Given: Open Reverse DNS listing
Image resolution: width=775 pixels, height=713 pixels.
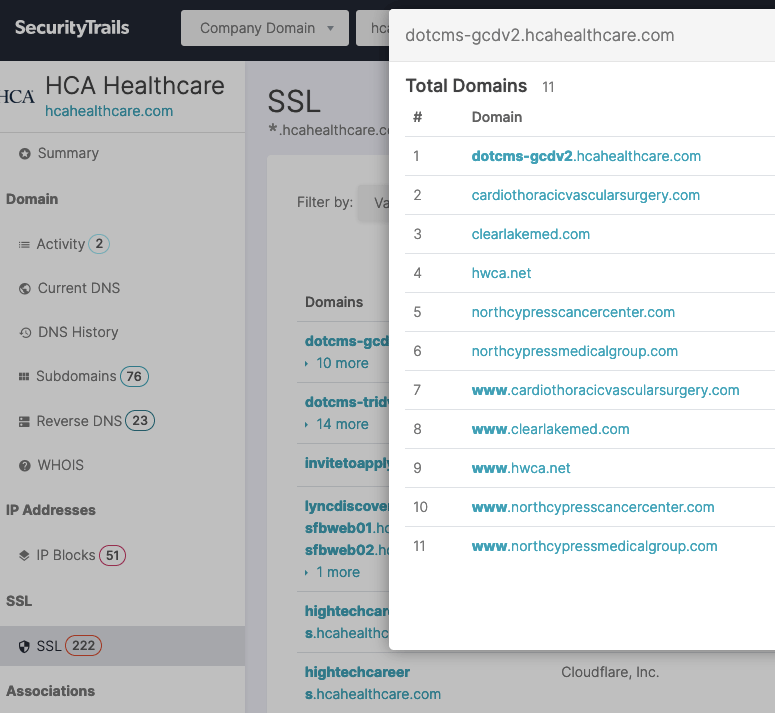Looking at the screenshot, I should (x=79, y=421).
